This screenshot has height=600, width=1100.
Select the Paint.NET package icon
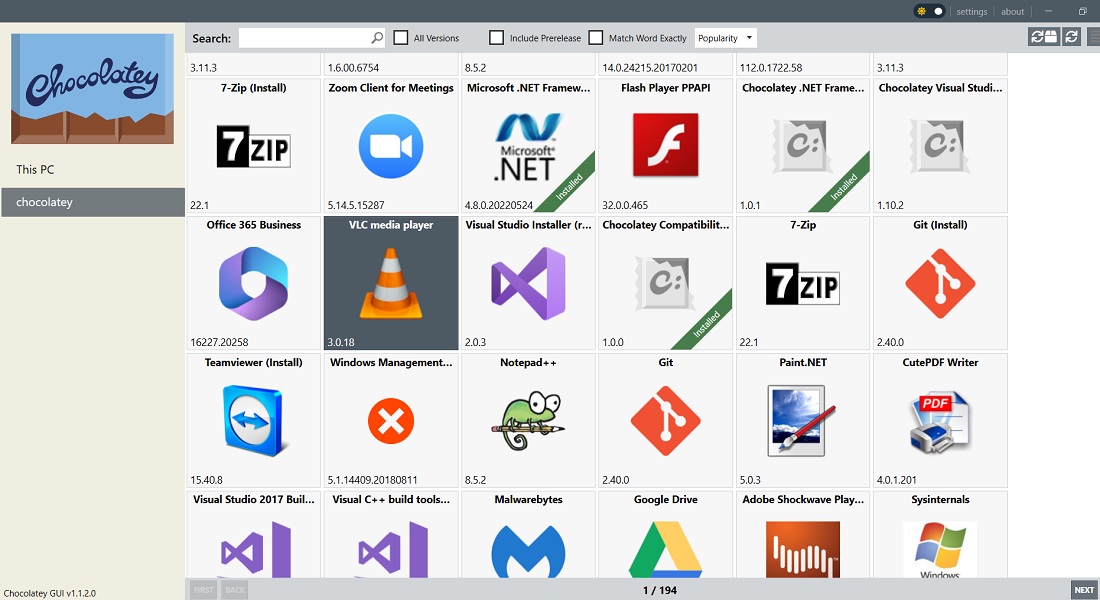(x=803, y=421)
